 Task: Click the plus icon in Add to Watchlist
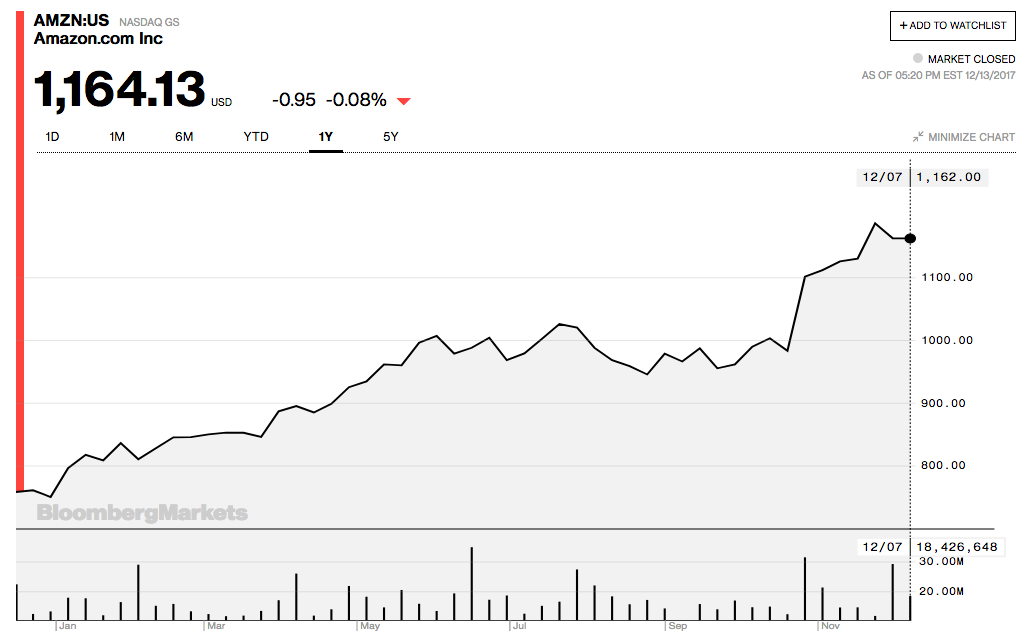coord(903,25)
